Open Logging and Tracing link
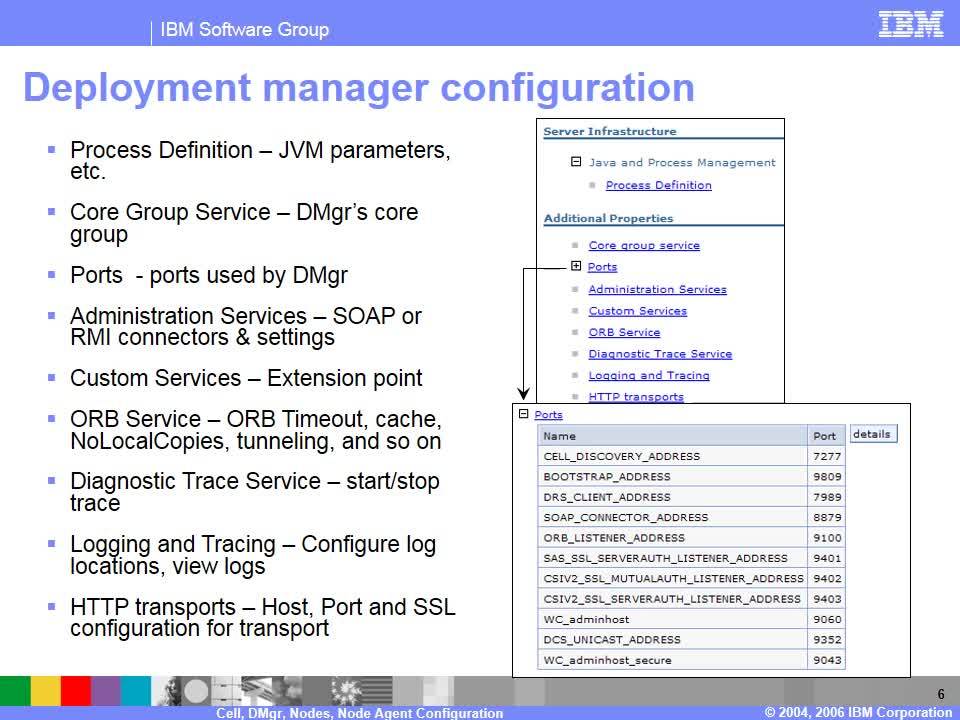Screen dimensions: 960x720 (x=649, y=375)
